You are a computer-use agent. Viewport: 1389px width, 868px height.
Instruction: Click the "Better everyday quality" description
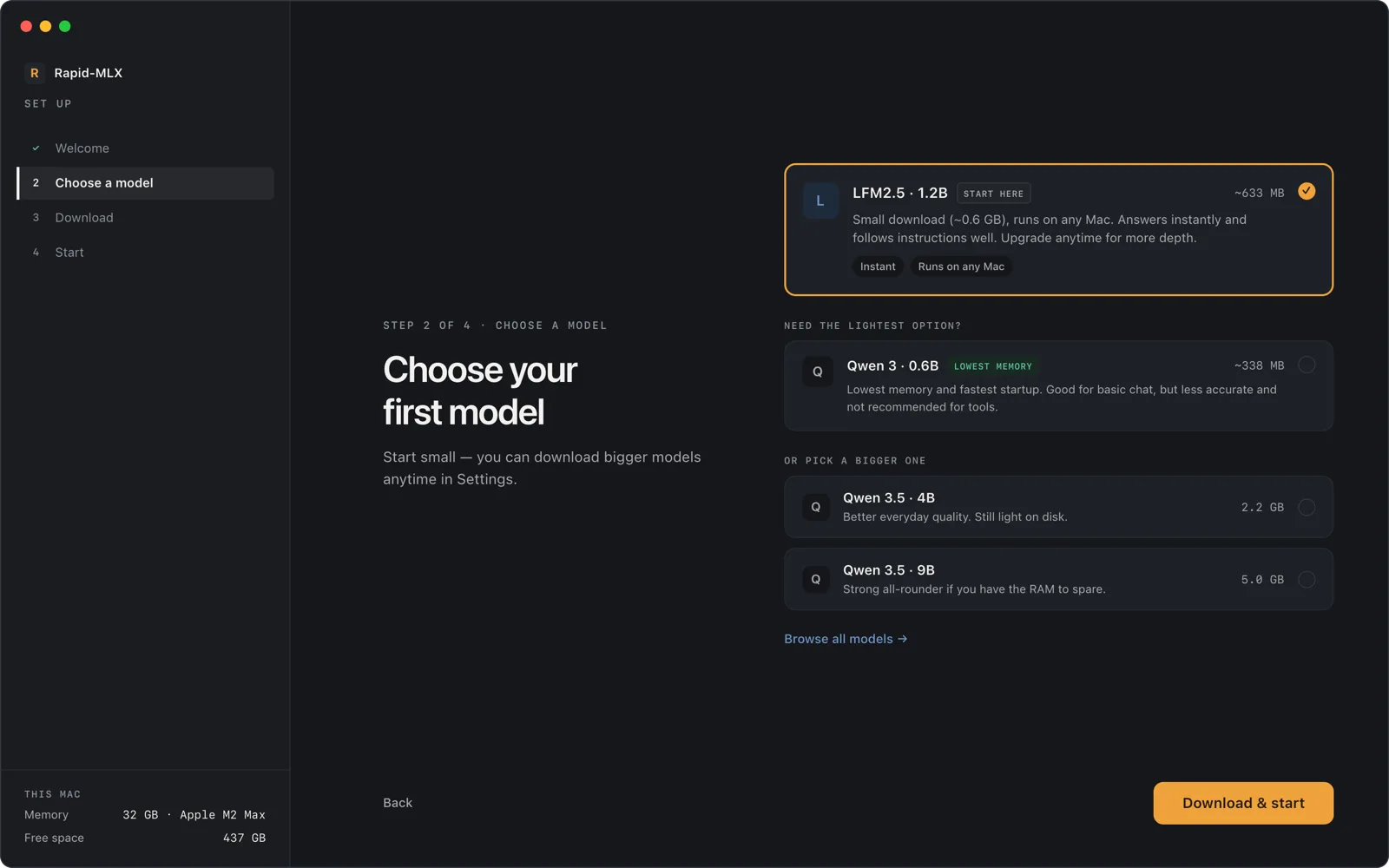[x=955, y=516]
